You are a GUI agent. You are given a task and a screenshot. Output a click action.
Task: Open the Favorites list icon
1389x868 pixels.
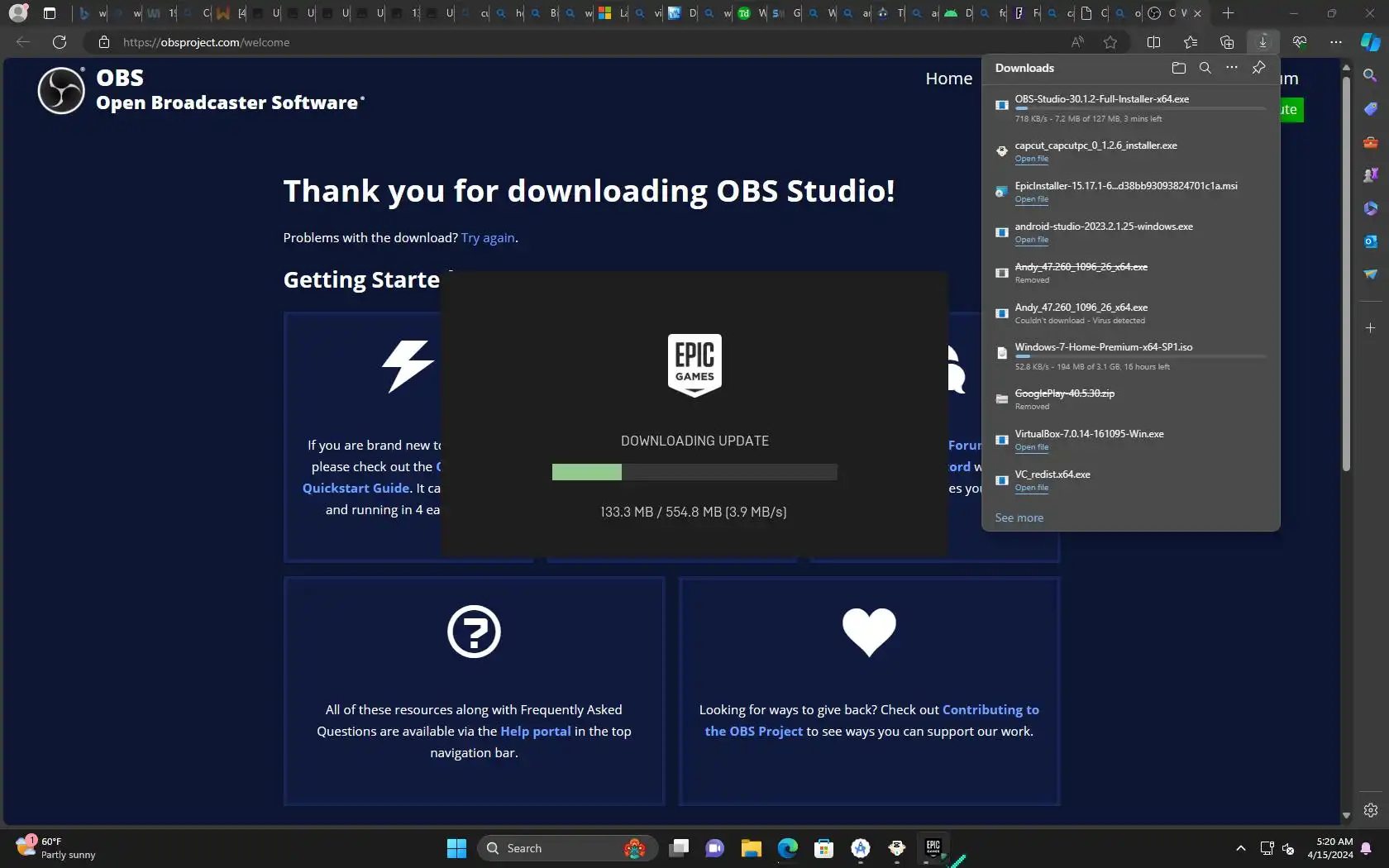click(1191, 42)
